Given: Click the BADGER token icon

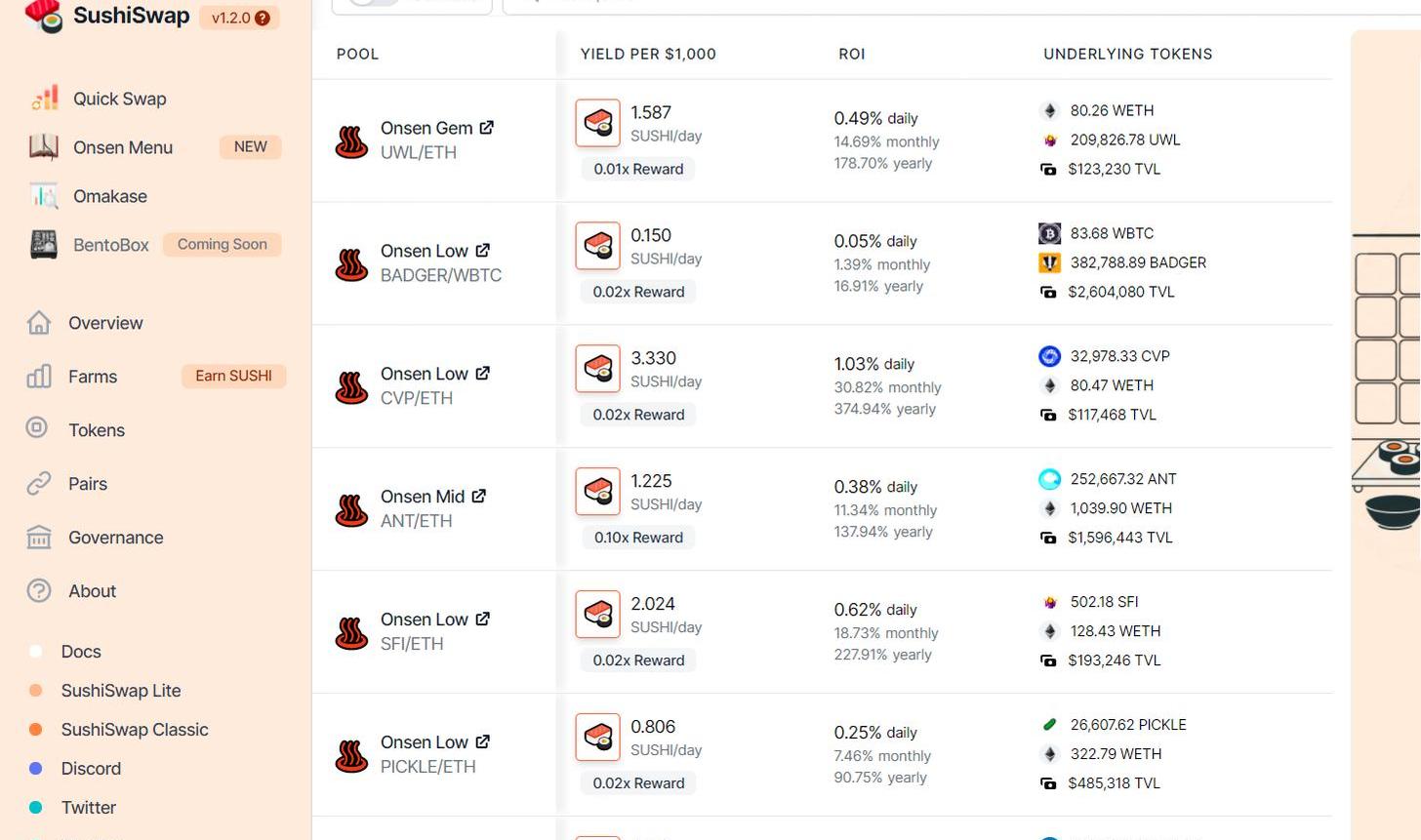Looking at the screenshot, I should [1049, 262].
